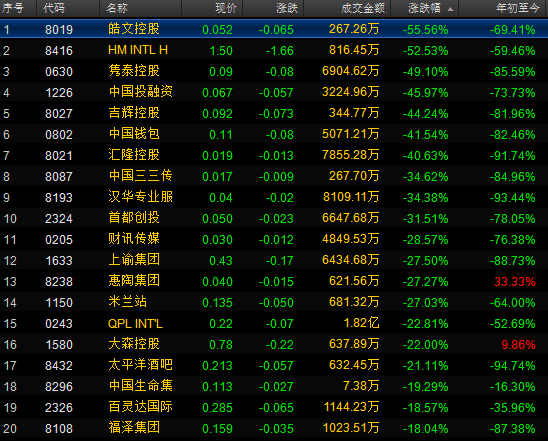Select 大森控股 stock row
The height and width of the screenshot is (441, 548).
click(274, 344)
